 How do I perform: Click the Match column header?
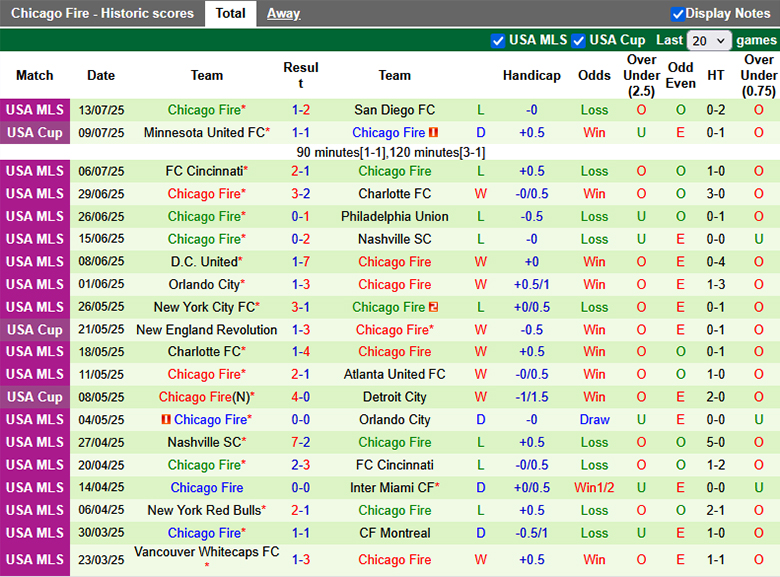34,75
